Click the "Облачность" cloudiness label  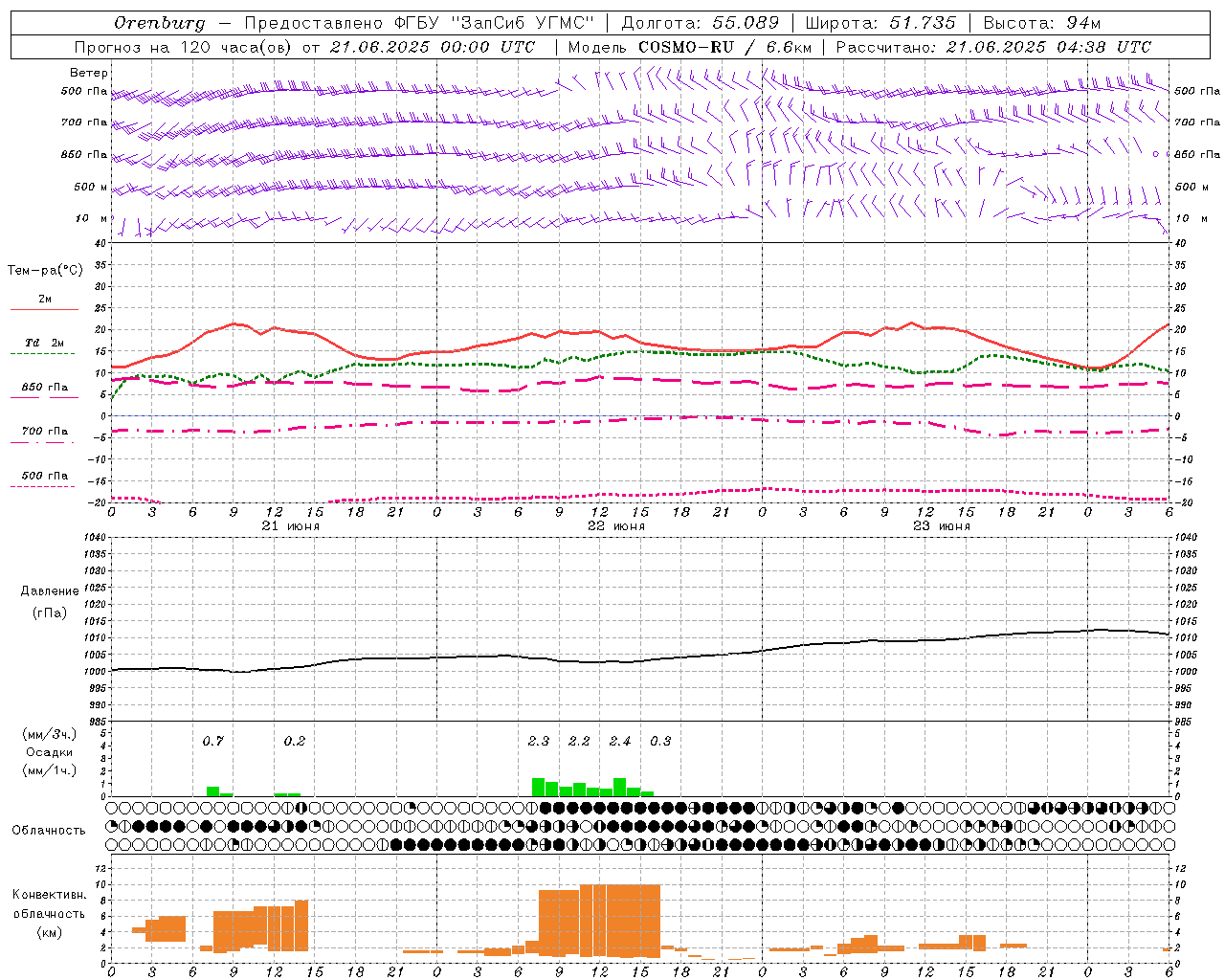[x=48, y=830]
